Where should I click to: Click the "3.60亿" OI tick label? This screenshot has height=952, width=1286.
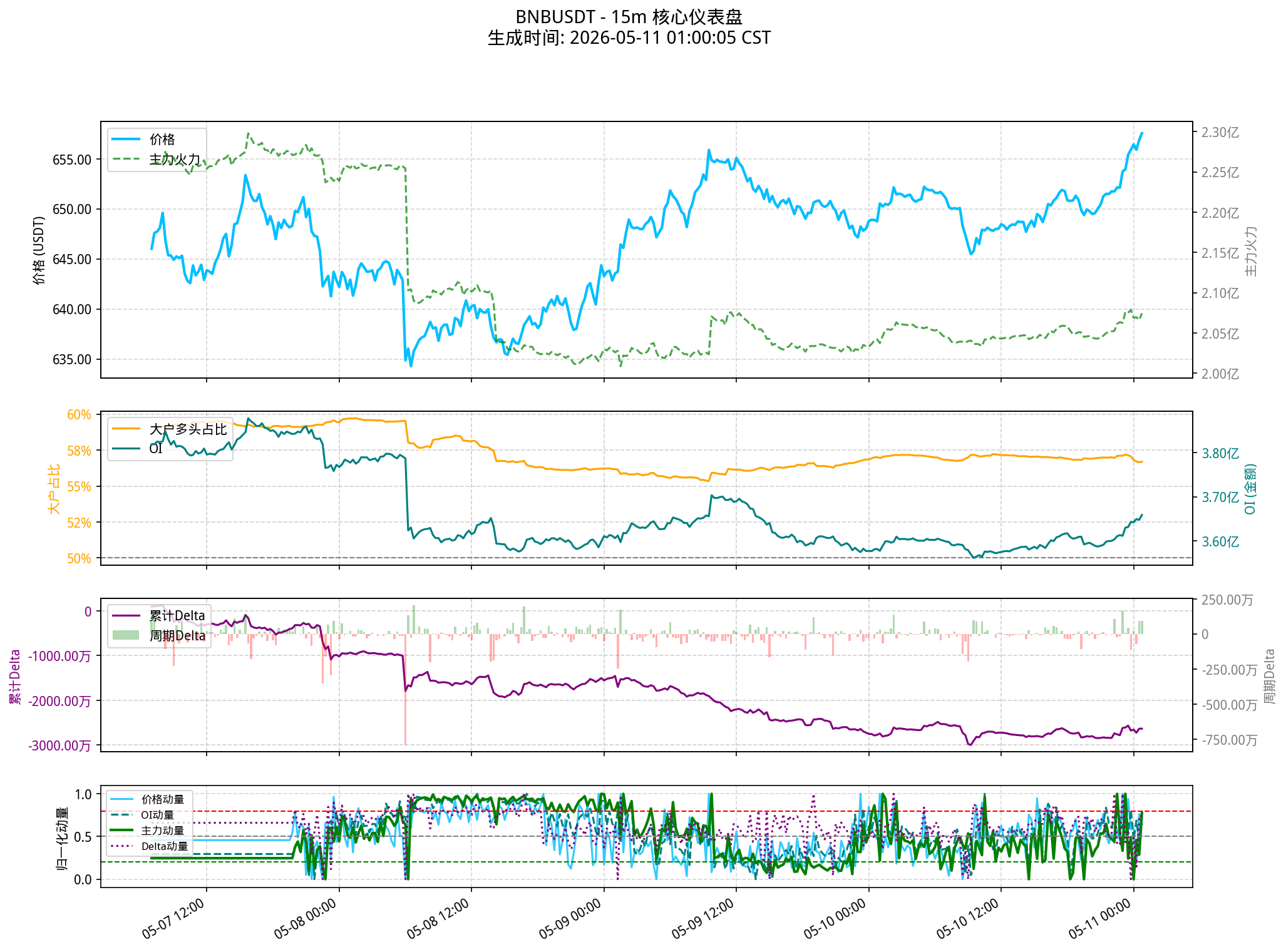(x=1220, y=542)
